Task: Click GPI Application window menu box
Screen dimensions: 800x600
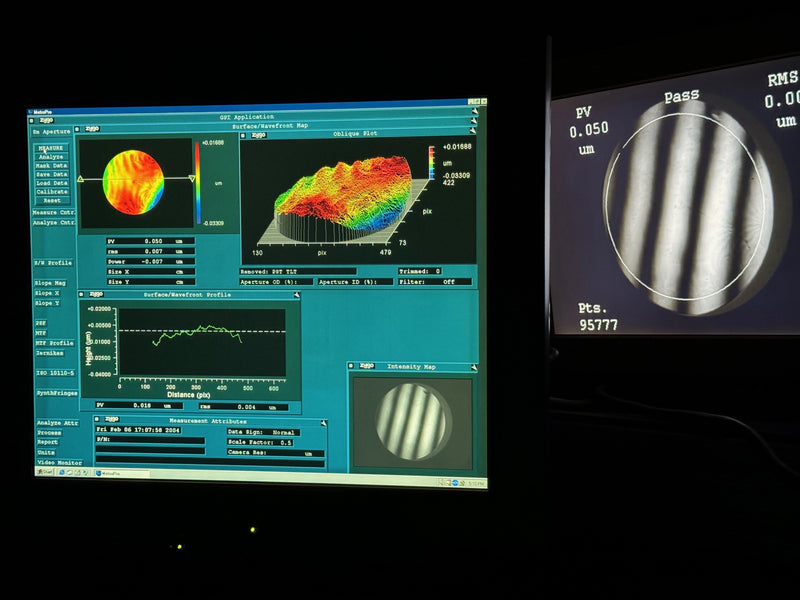Action: [32, 121]
